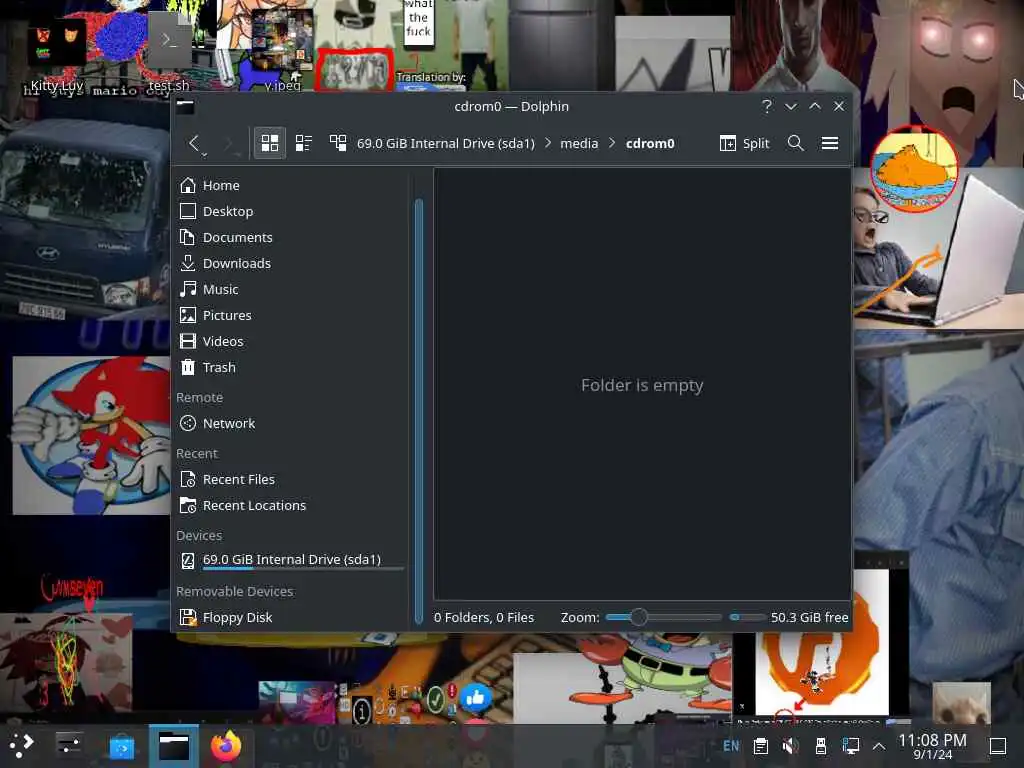Open Home in places panel
The height and width of the screenshot is (768, 1024).
click(292, 185)
